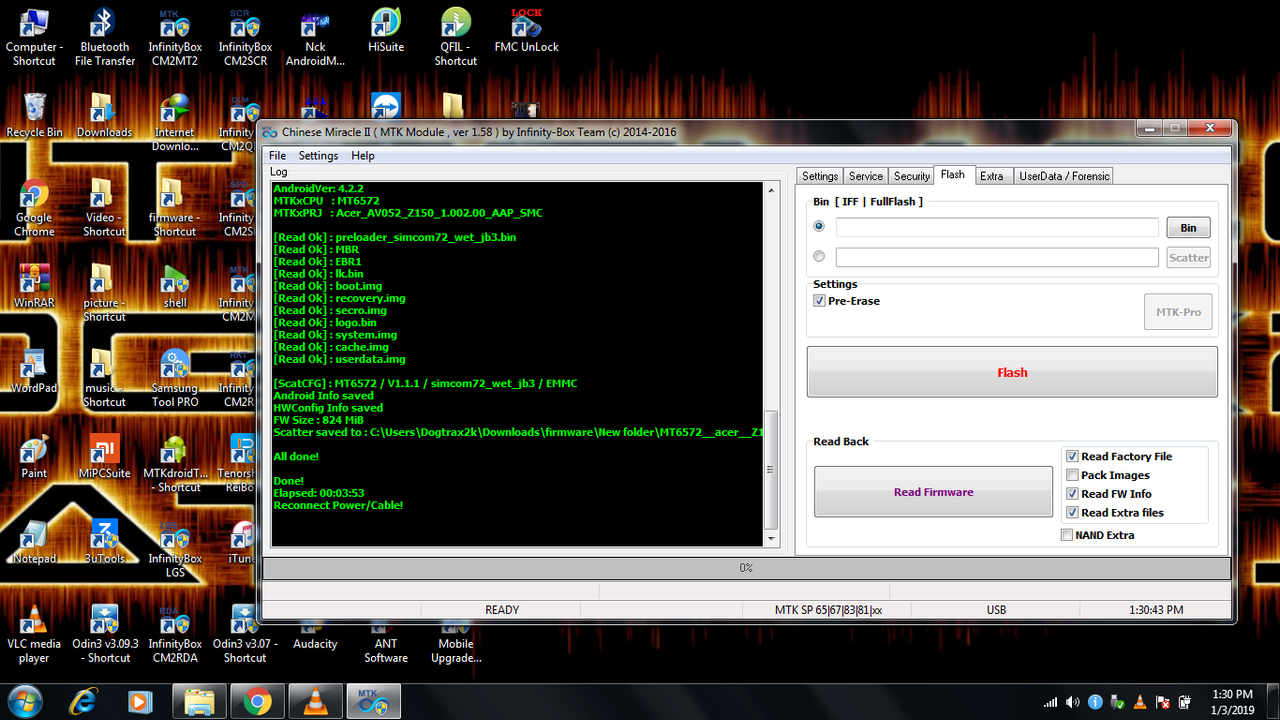Open the Help menu

coord(363,156)
